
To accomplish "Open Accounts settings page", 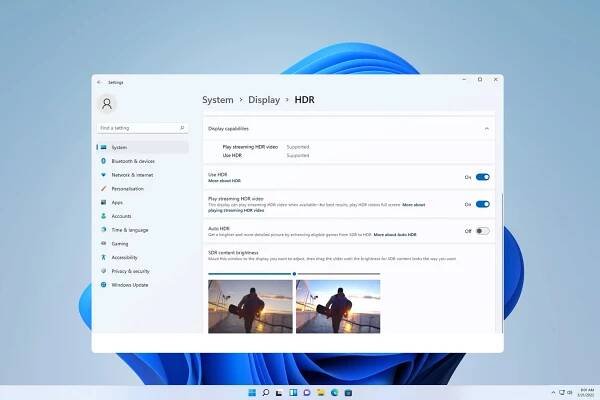I will click(121, 216).
